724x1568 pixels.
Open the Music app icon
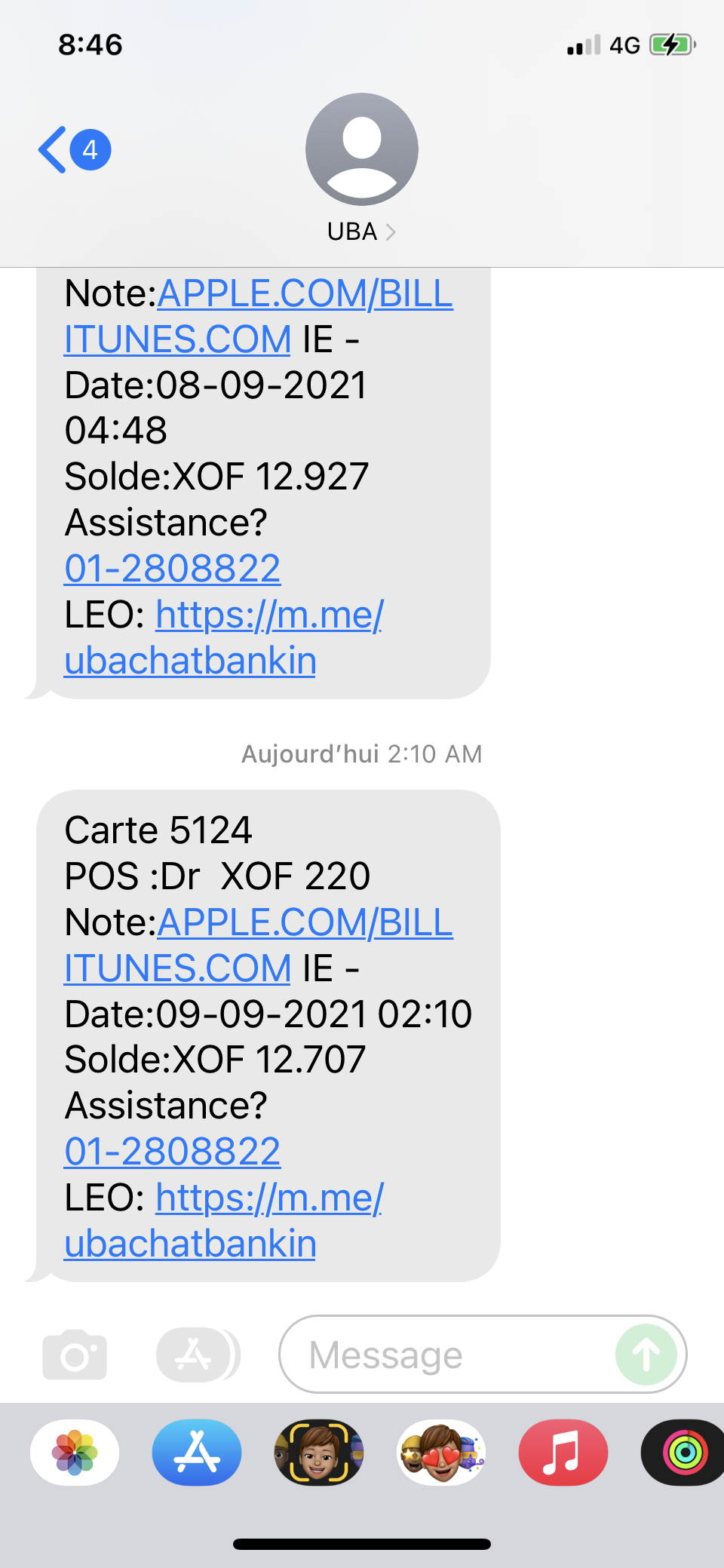point(563,1453)
